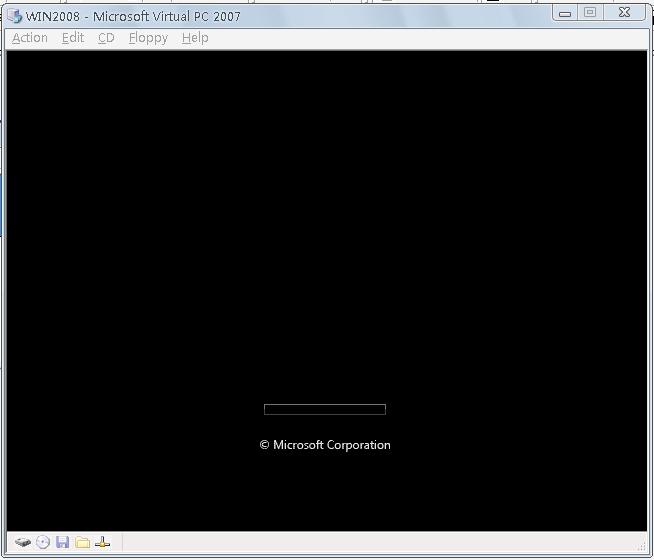Click the Microsoft Corporation copyright text
This screenshot has height=560, width=654.
pyautogui.click(x=325, y=445)
